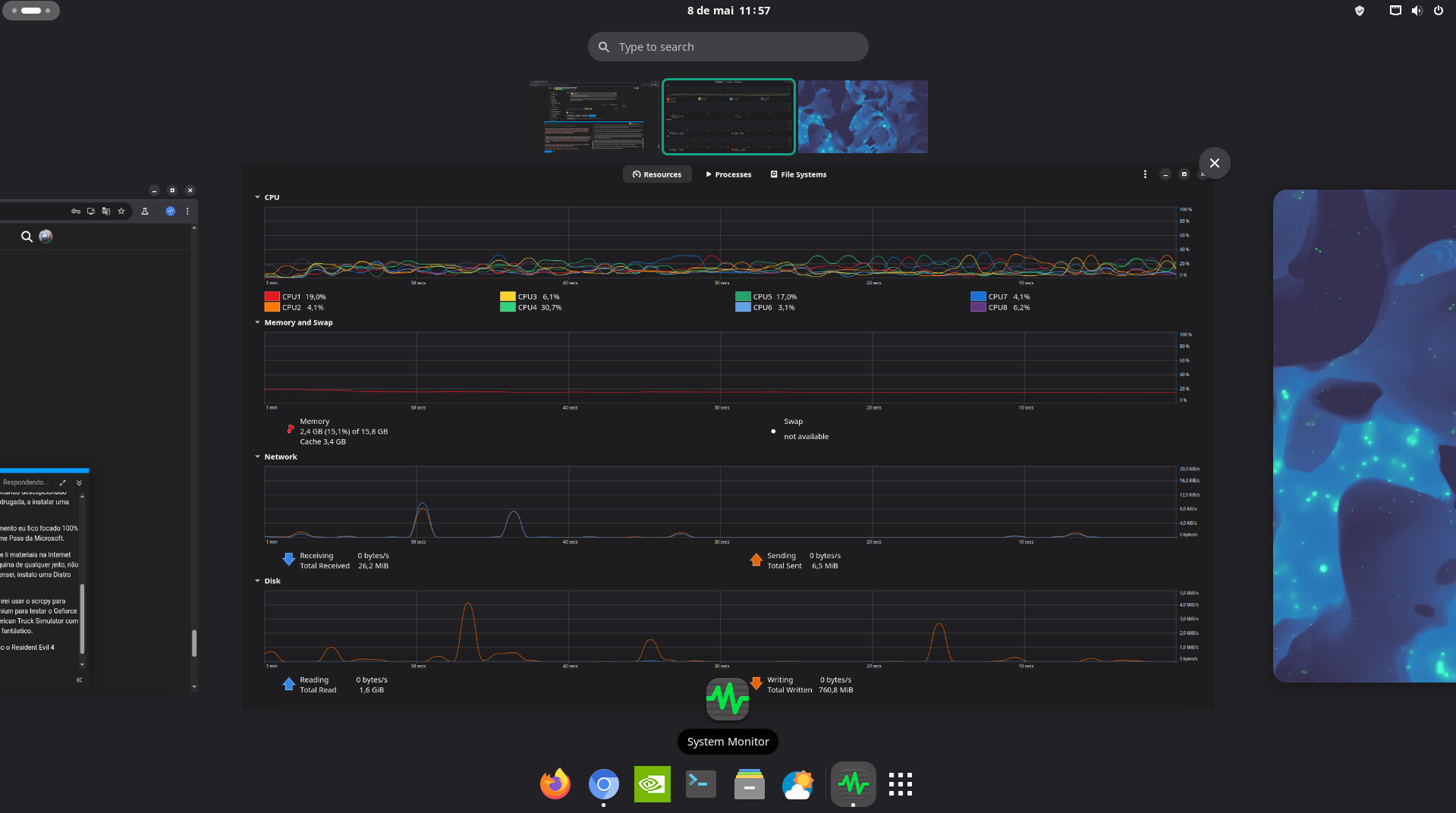Click the Type to search field
This screenshot has height=813, width=1456.
(x=728, y=47)
